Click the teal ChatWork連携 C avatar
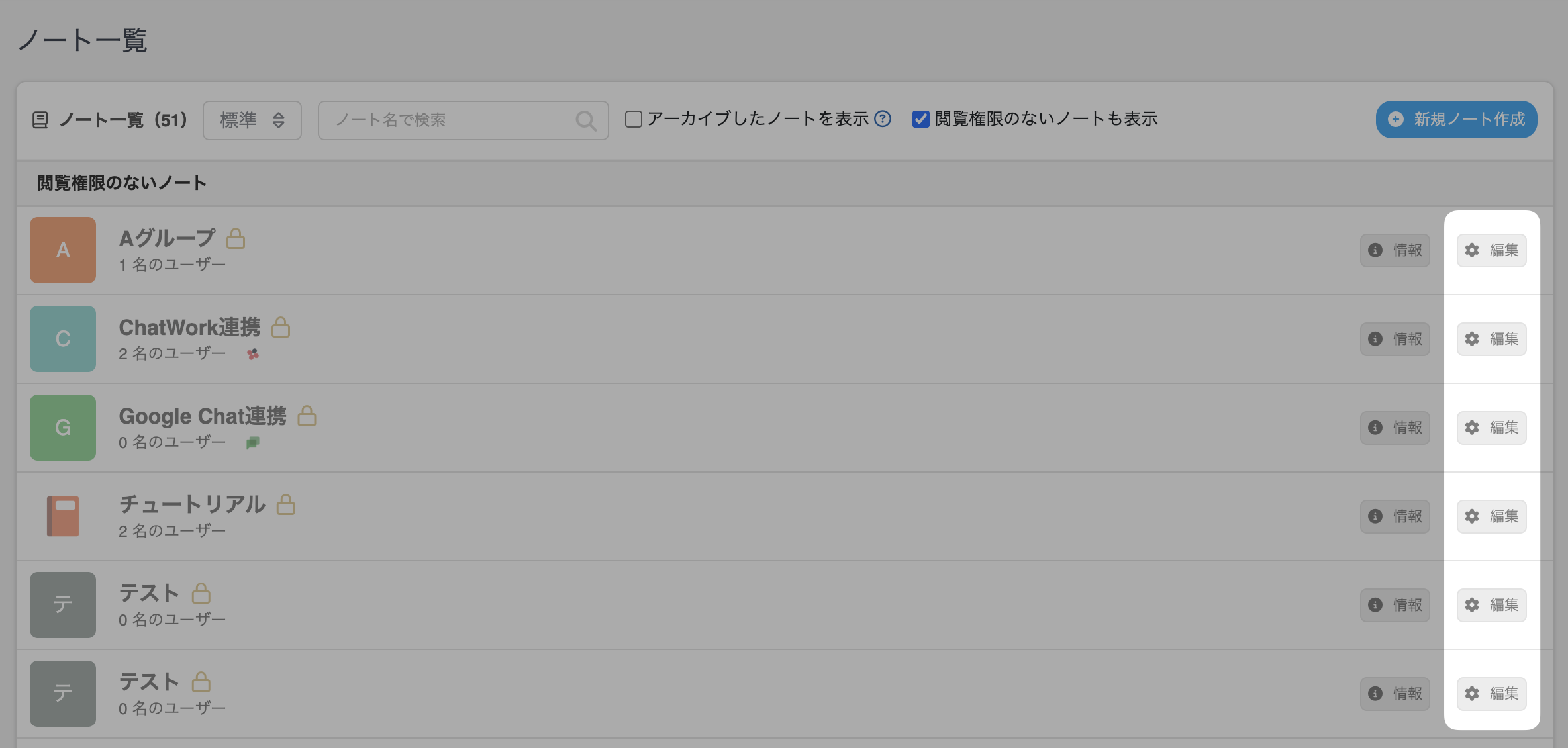Viewport: 1568px width, 748px height. tap(63, 339)
